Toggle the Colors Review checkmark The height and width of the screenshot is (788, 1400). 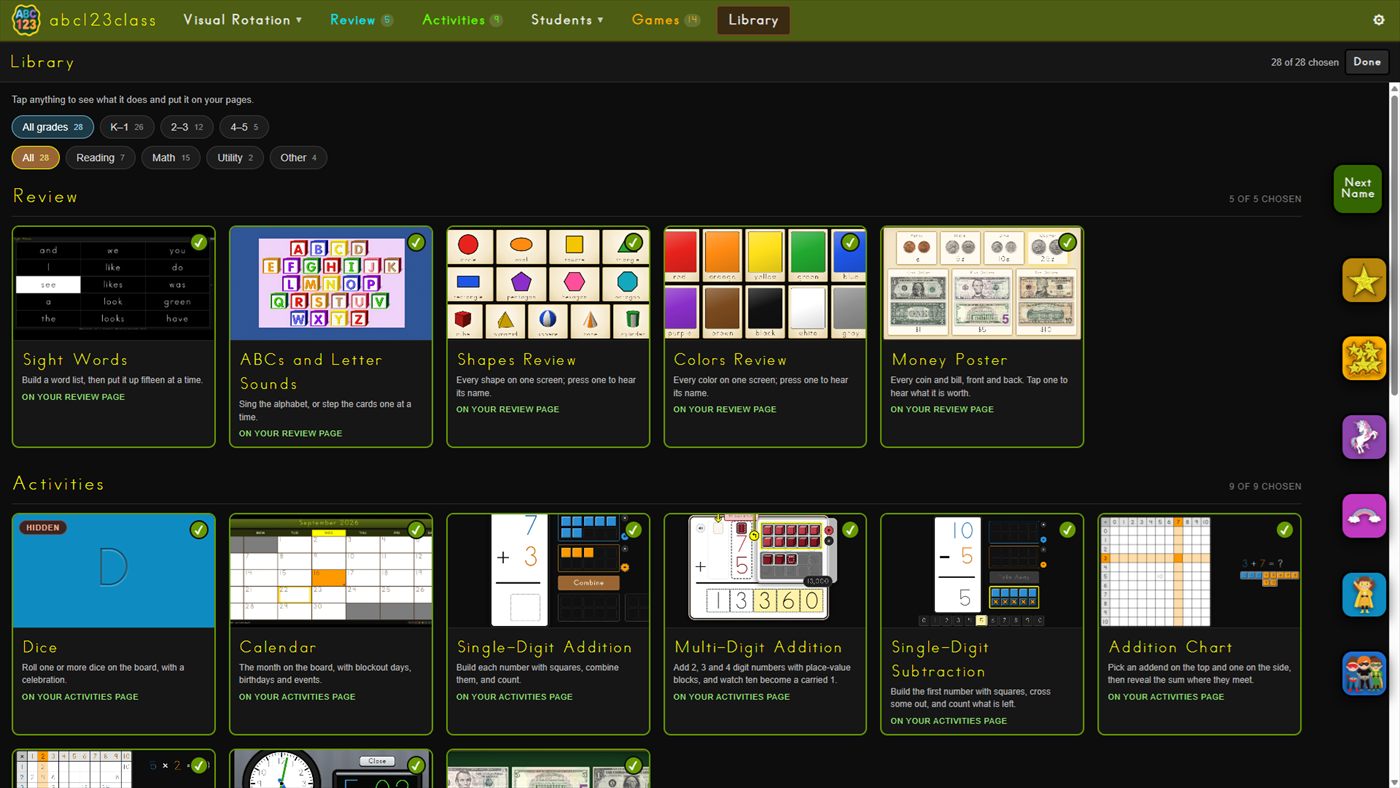point(850,242)
